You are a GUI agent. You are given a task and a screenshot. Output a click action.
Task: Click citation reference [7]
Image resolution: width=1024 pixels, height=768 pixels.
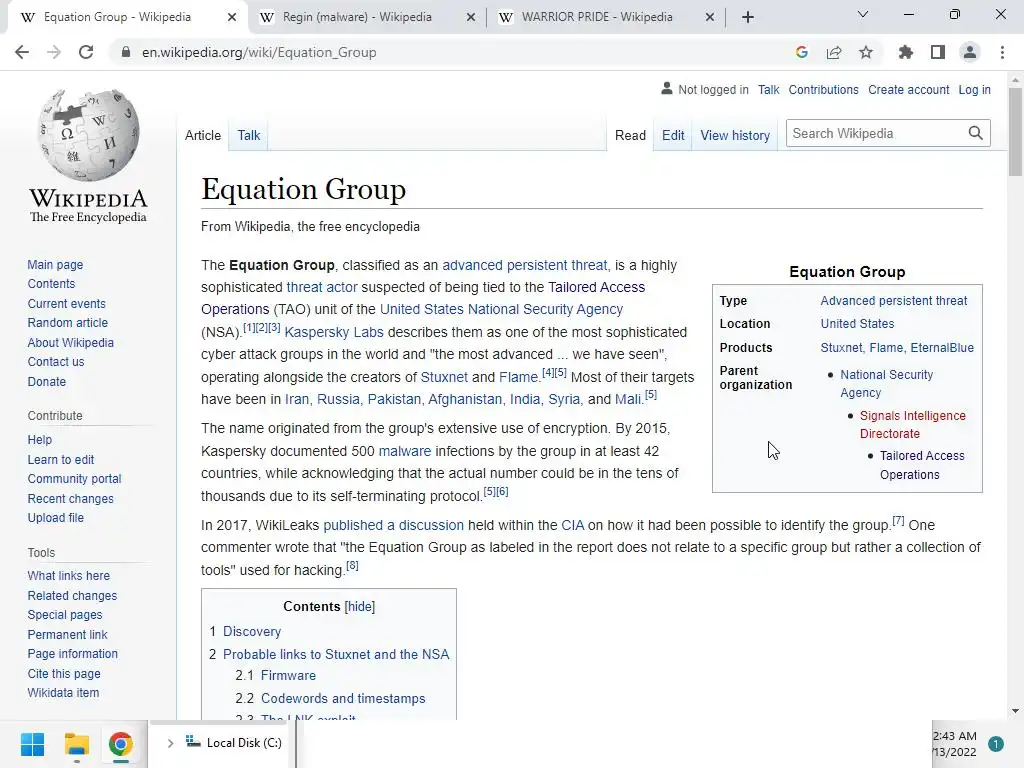pos(898,520)
